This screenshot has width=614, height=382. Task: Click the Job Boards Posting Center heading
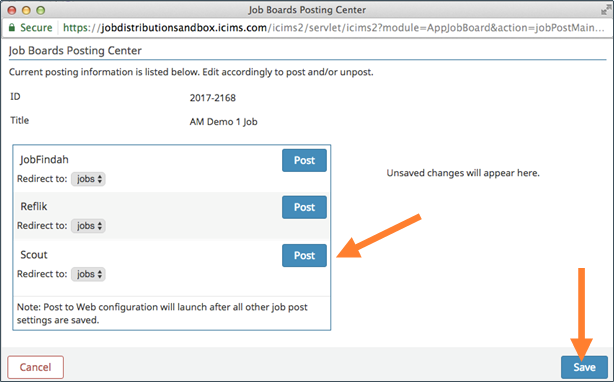click(x=75, y=51)
